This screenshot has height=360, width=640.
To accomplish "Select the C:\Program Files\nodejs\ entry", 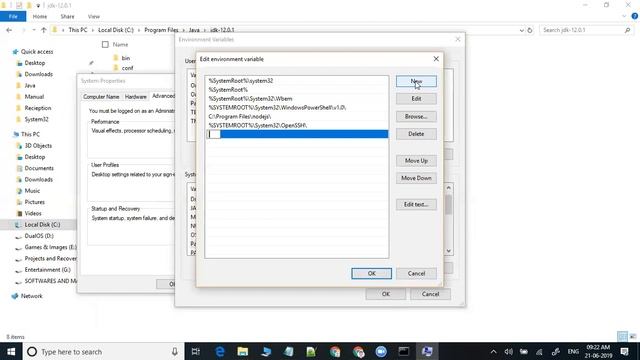I will tap(296, 117).
